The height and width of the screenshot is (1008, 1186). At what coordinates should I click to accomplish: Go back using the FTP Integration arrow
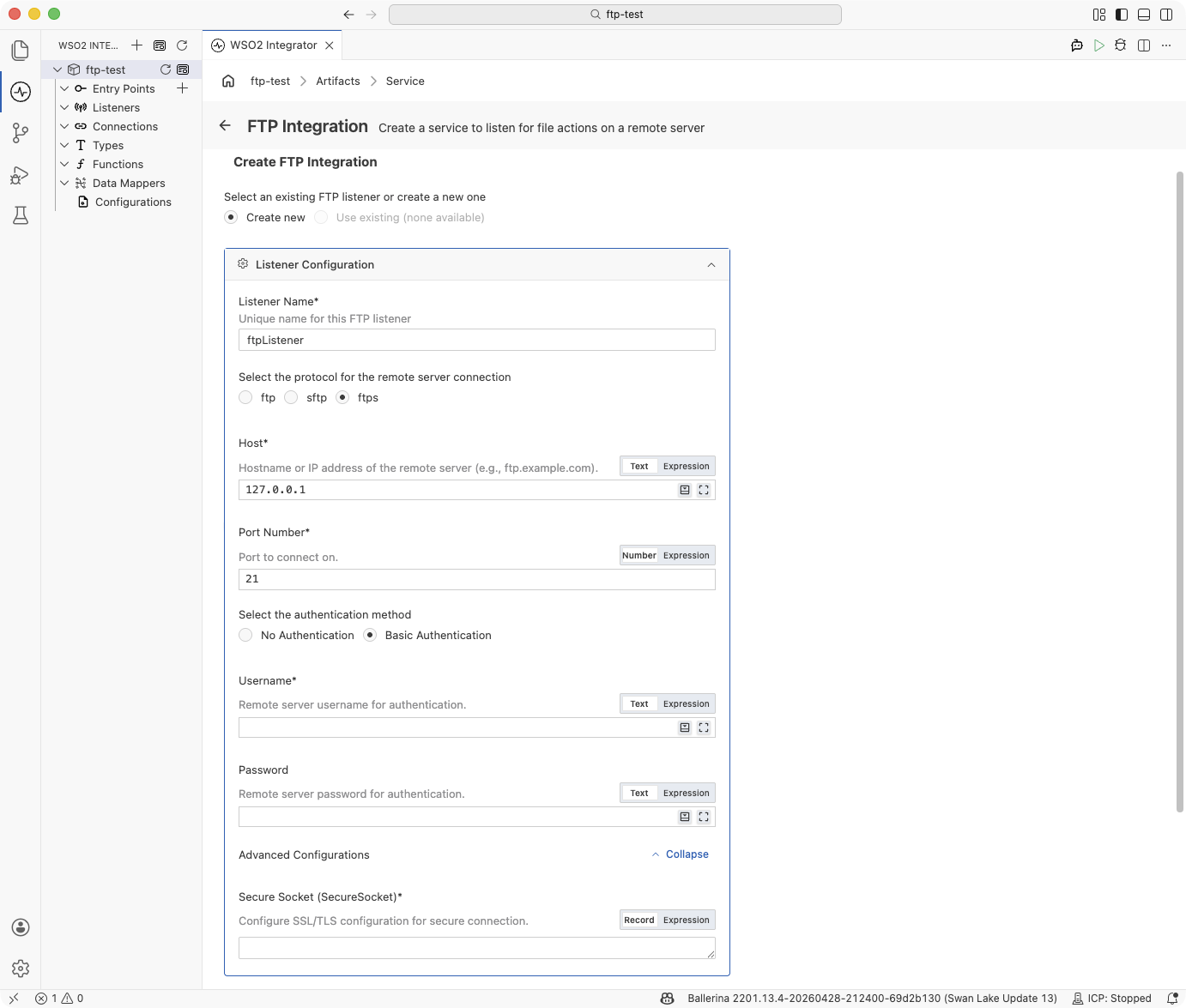point(225,125)
